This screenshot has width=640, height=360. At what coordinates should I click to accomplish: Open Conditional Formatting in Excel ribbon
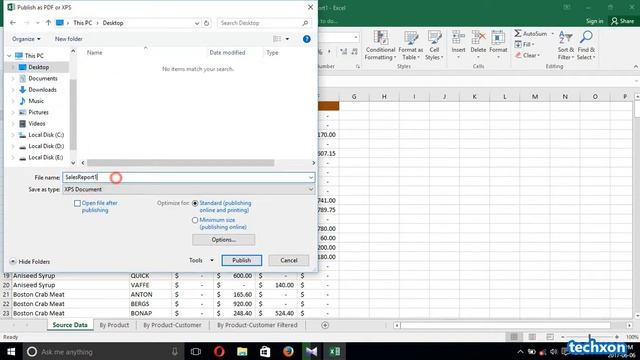tap(380, 46)
